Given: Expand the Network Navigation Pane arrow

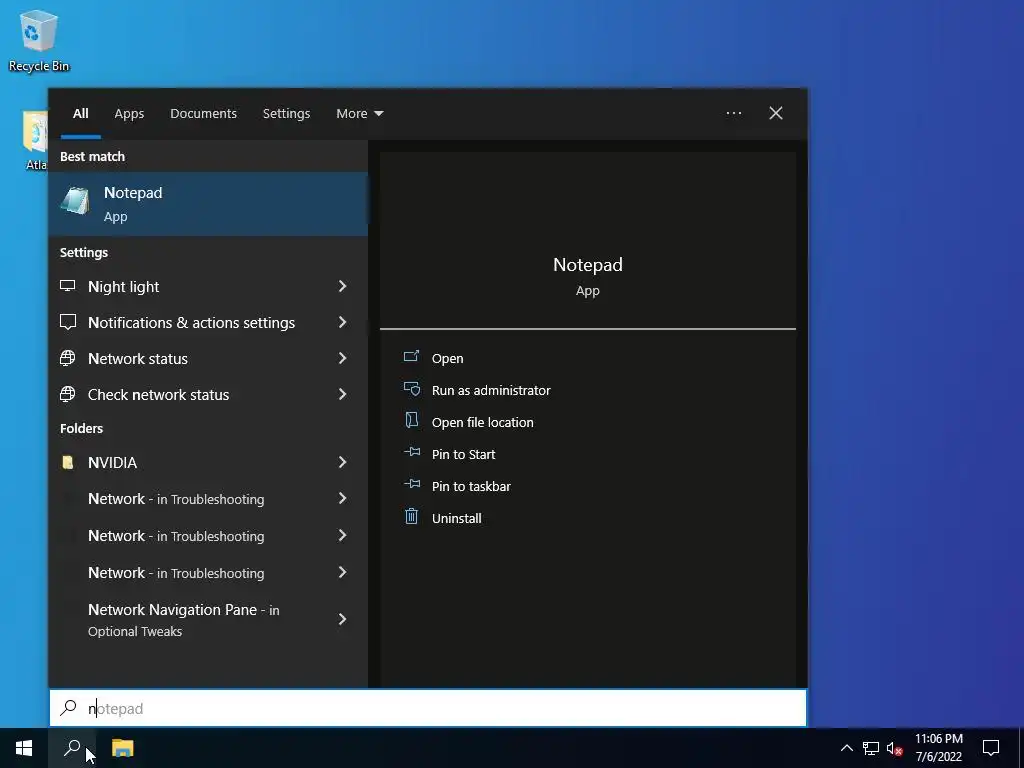Looking at the screenshot, I should 342,619.
